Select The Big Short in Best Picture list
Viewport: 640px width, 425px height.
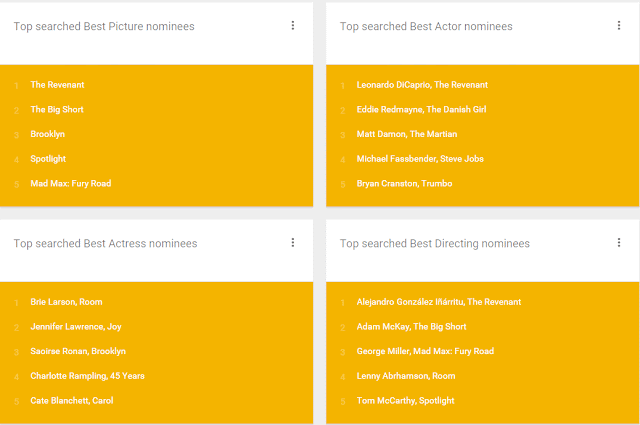[57, 109]
